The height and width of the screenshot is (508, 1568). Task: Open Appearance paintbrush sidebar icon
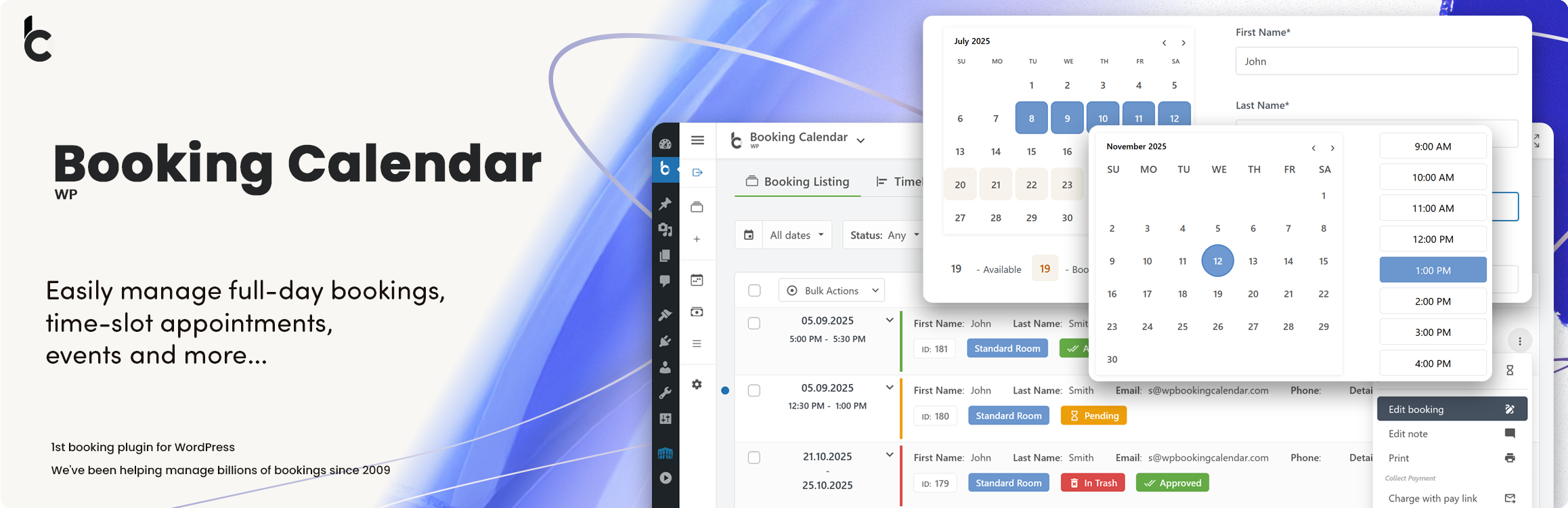[x=666, y=315]
